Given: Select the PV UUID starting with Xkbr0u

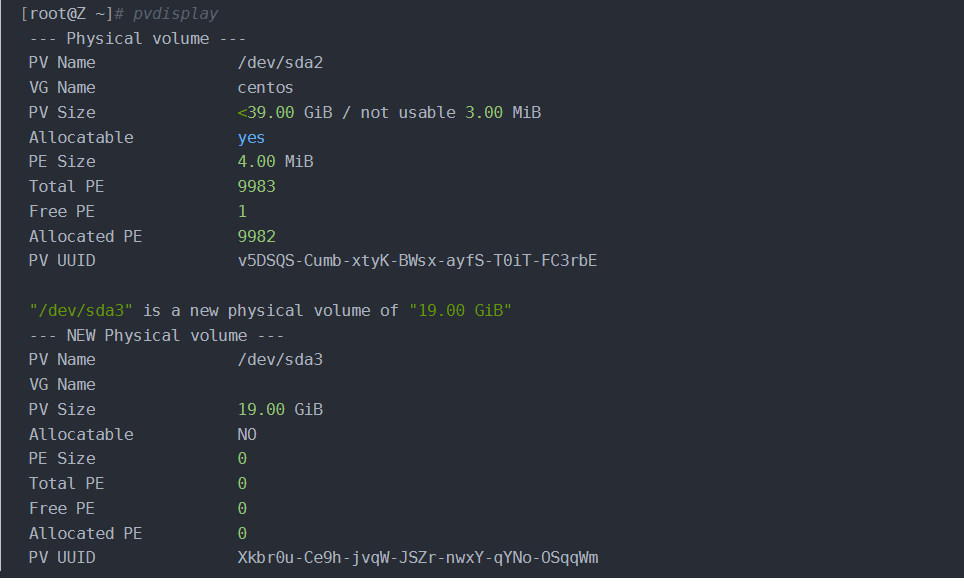Looking at the screenshot, I should click(x=417, y=558).
